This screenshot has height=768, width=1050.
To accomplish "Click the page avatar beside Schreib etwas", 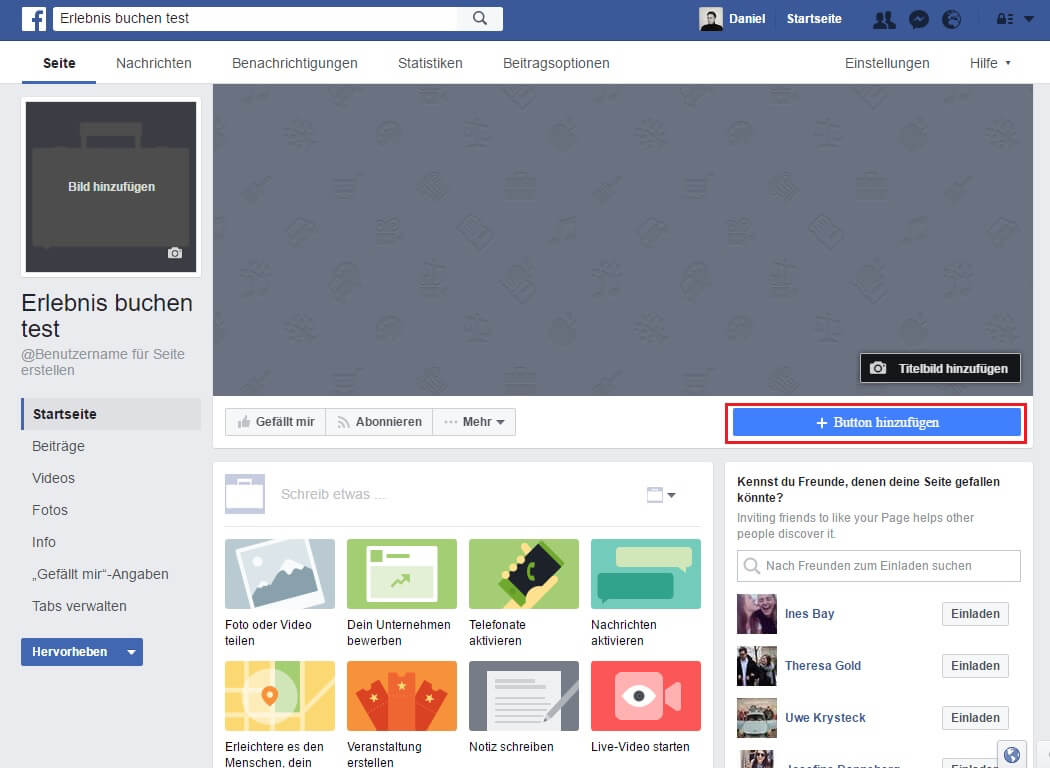I will coord(245,494).
